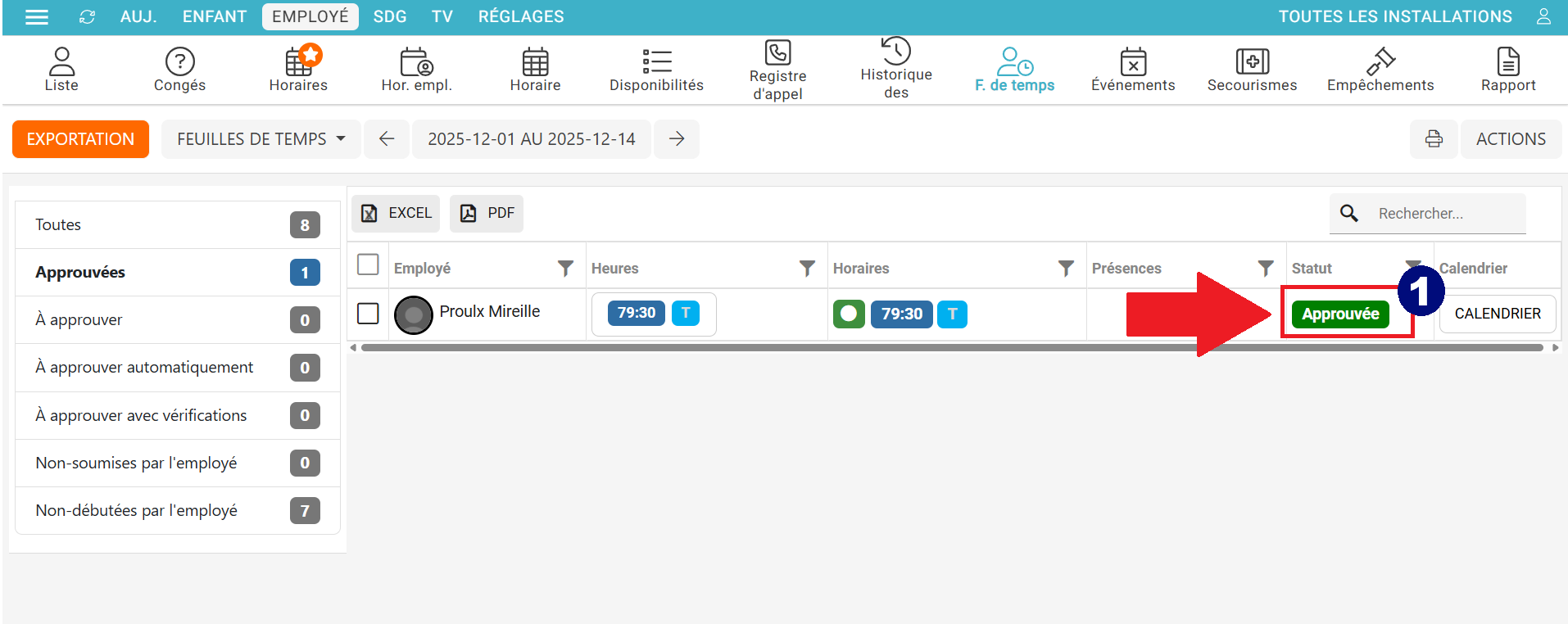
Task: Click the printer icon
Action: point(1434,139)
